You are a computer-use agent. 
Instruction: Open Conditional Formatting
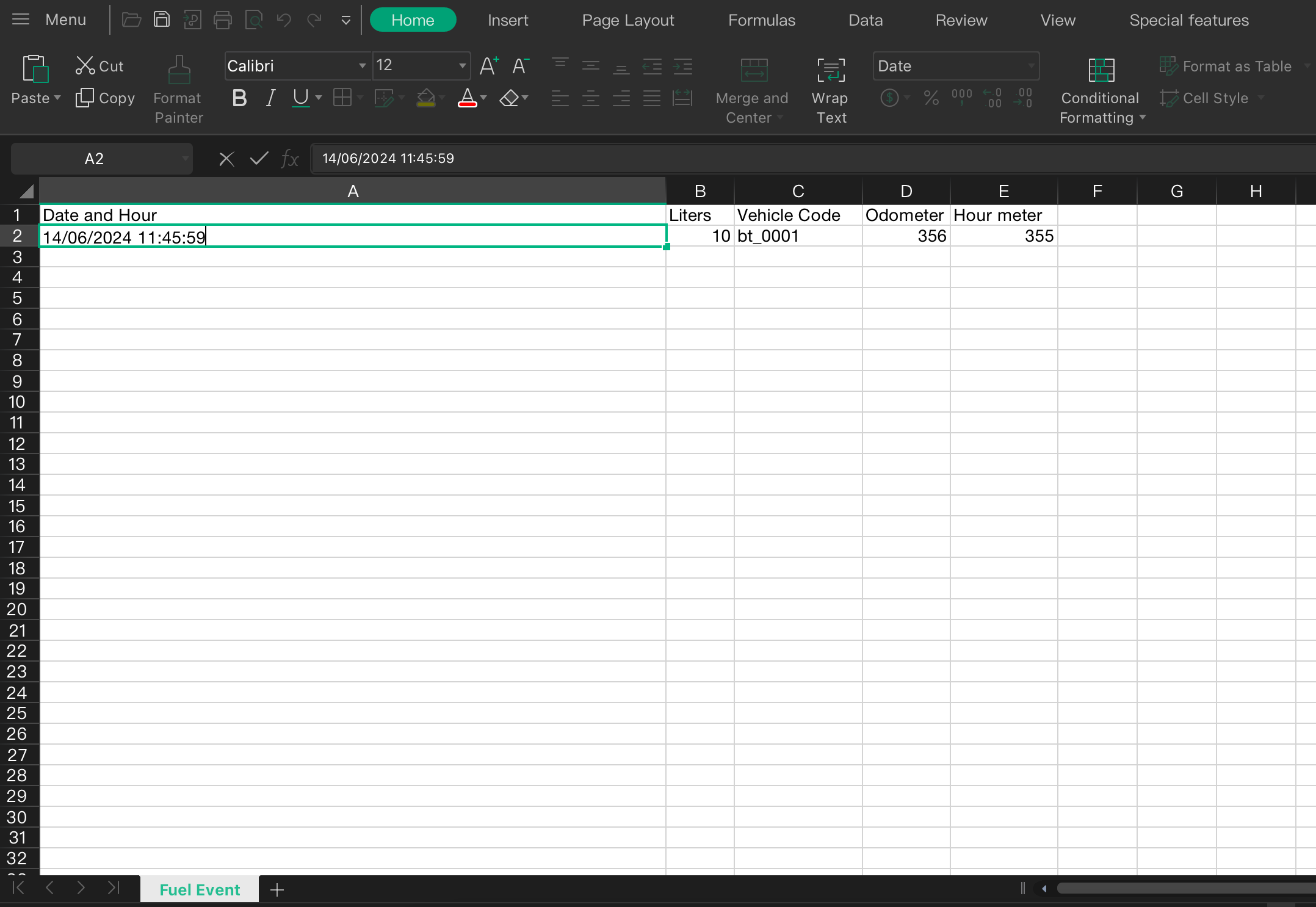click(1101, 71)
